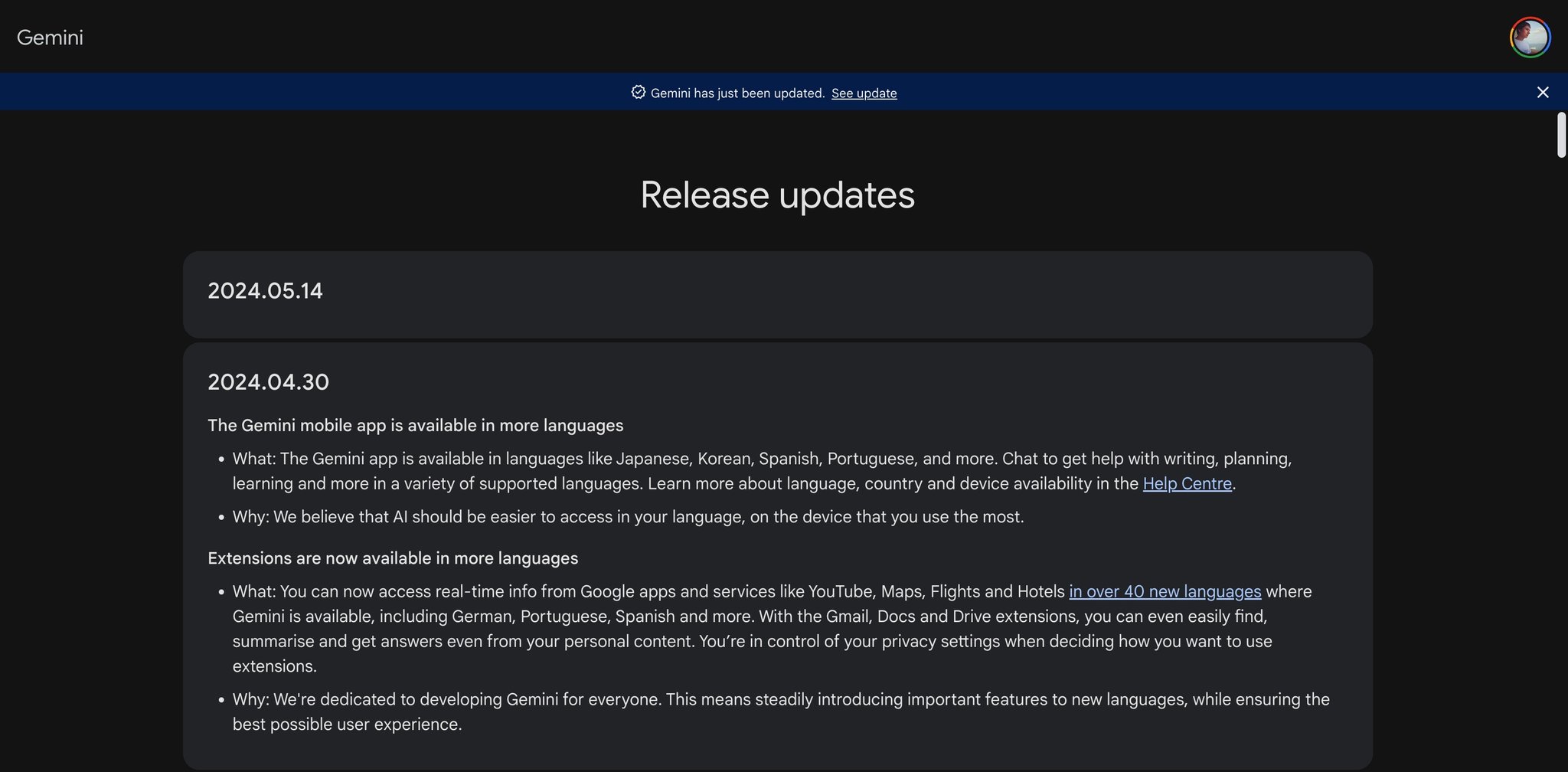Open the 'See update' link
This screenshot has height=772, width=1568.
click(864, 93)
